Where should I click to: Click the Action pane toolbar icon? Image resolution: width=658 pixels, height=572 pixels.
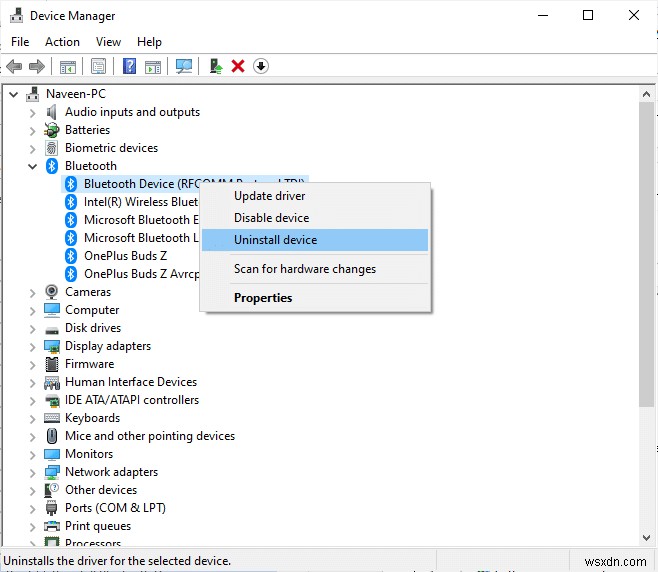153,66
